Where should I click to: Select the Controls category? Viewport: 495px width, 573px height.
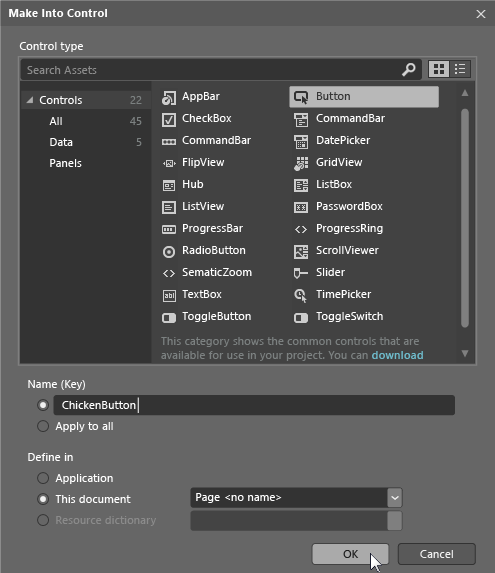point(86,100)
